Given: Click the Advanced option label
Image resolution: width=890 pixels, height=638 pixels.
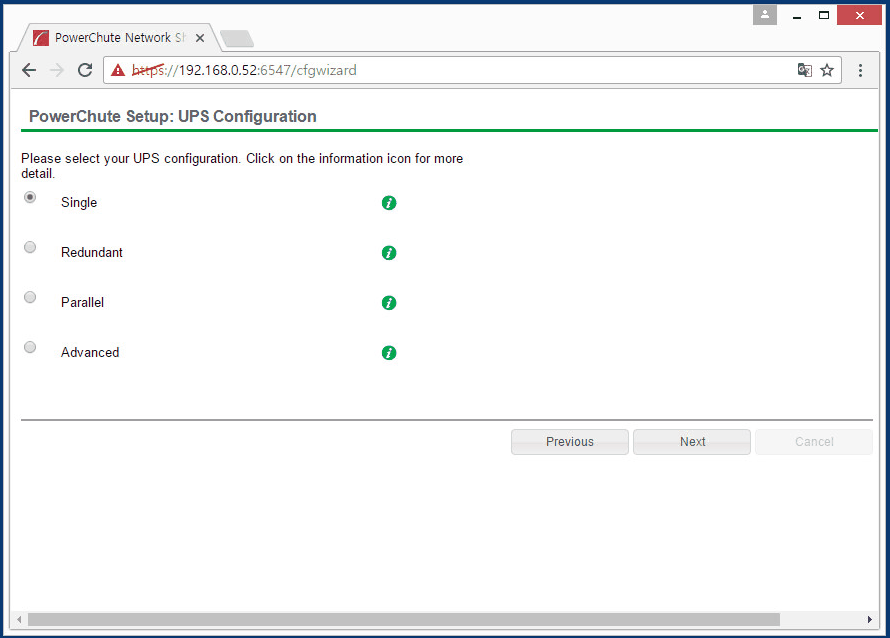Looking at the screenshot, I should 90,352.
